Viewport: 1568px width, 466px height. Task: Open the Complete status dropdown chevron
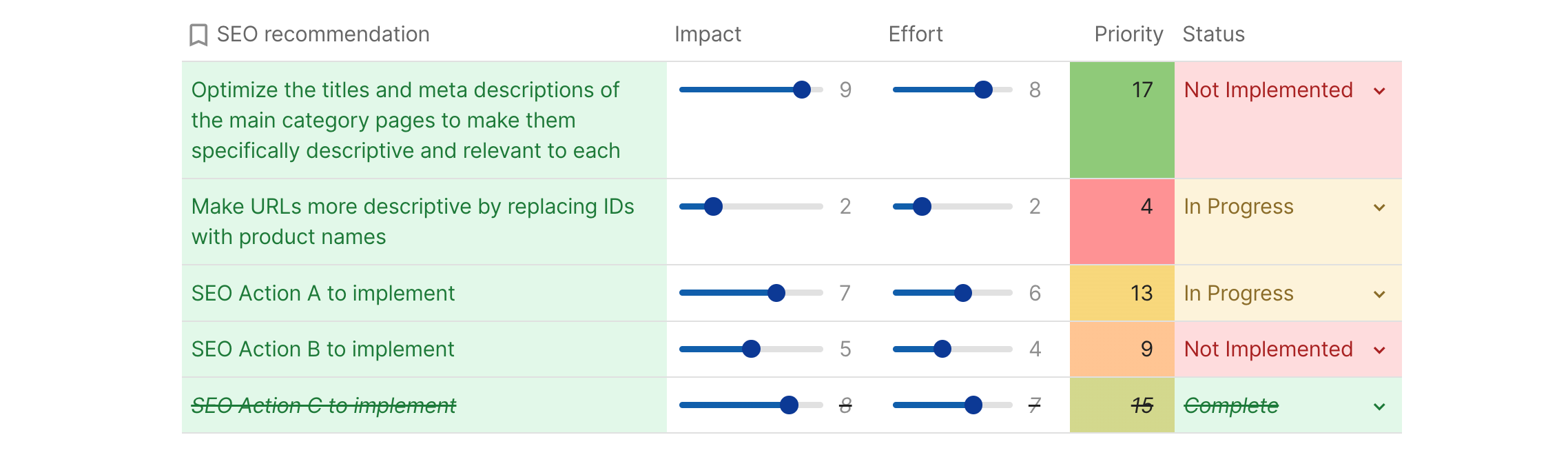(1379, 407)
